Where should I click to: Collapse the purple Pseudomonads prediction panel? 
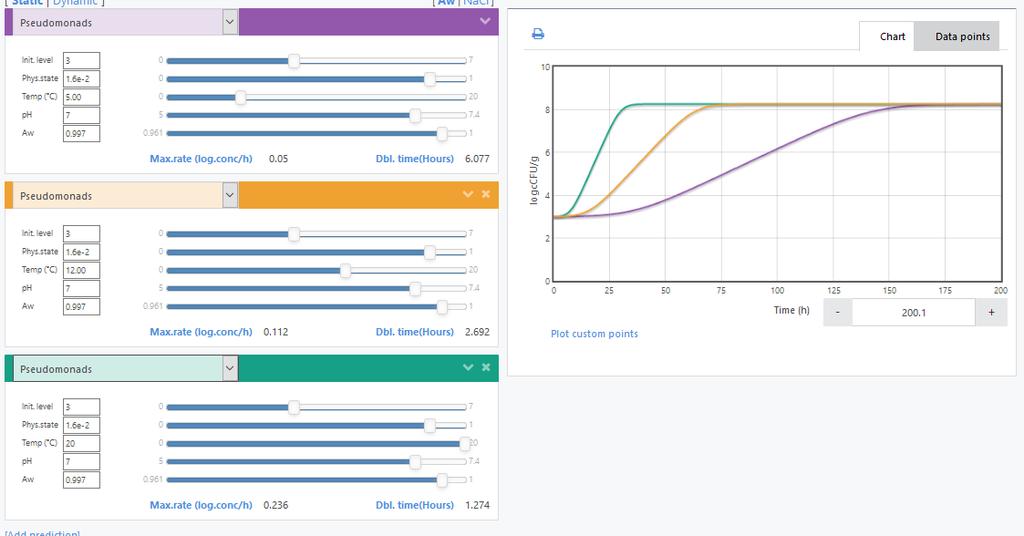(485, 21)
